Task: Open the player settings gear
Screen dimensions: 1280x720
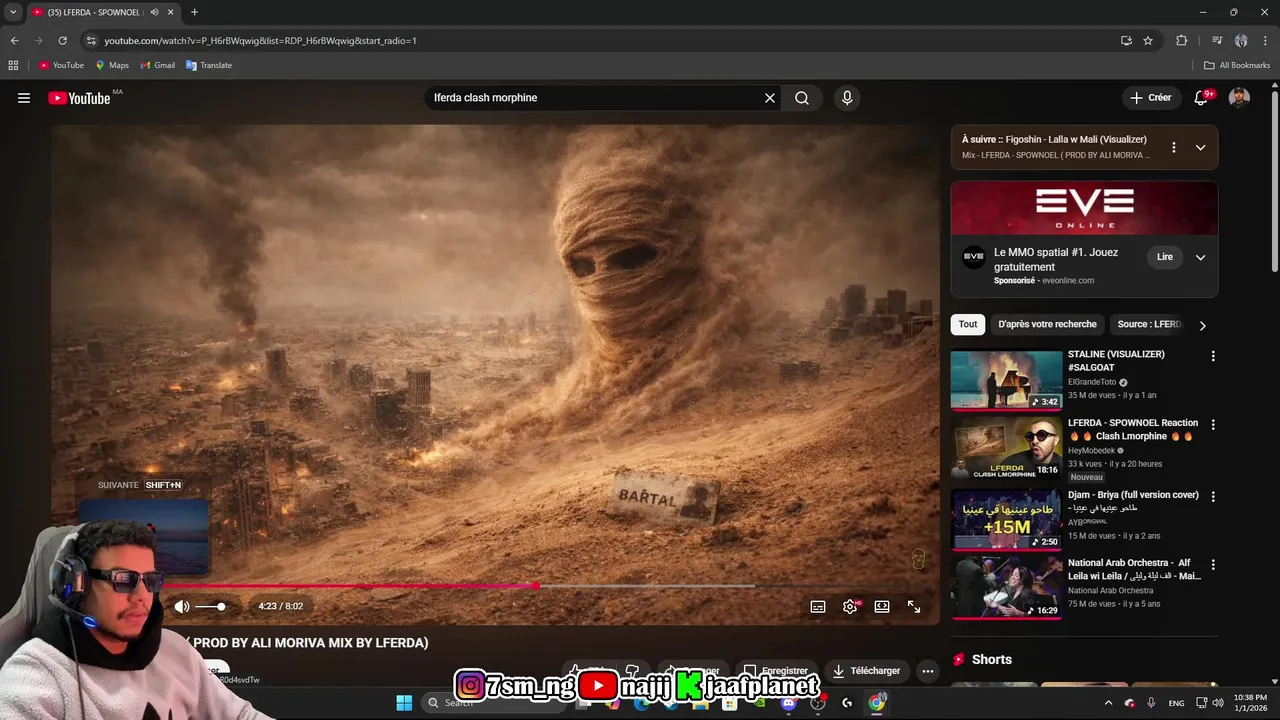Action: (x=850, y=606)
